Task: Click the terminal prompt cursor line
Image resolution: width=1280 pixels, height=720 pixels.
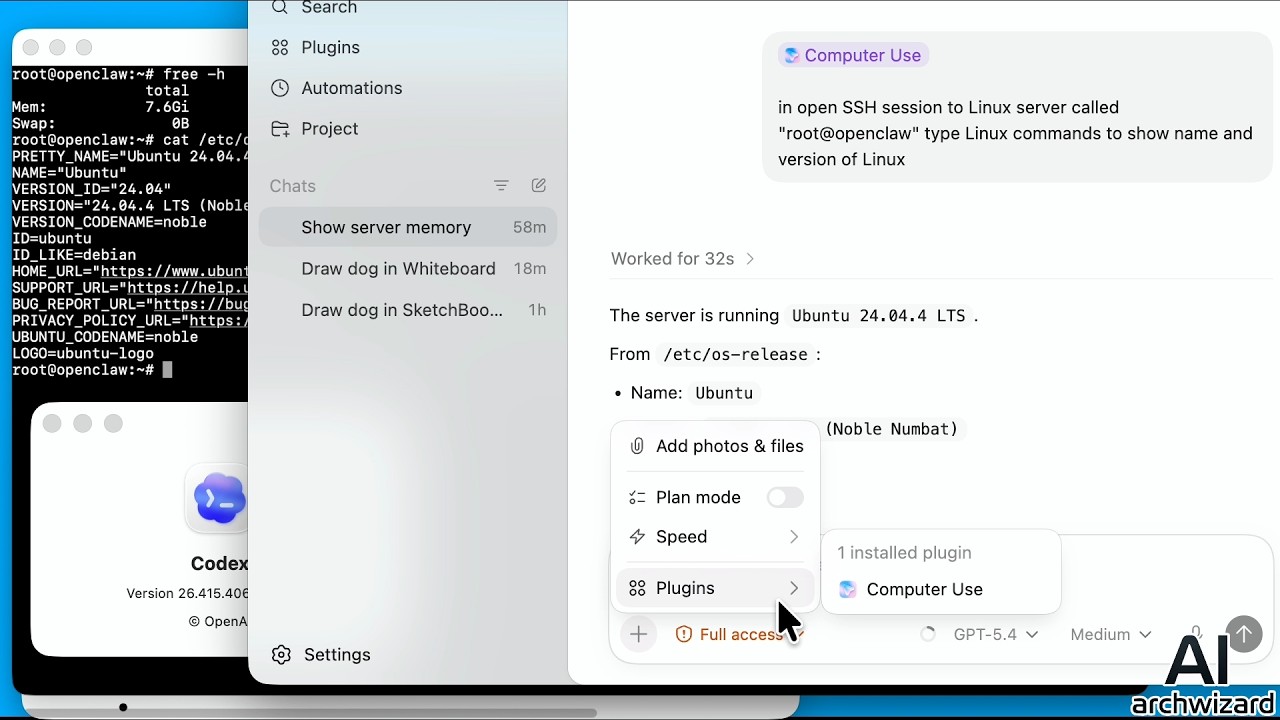Action: click(x=92, y=370)
